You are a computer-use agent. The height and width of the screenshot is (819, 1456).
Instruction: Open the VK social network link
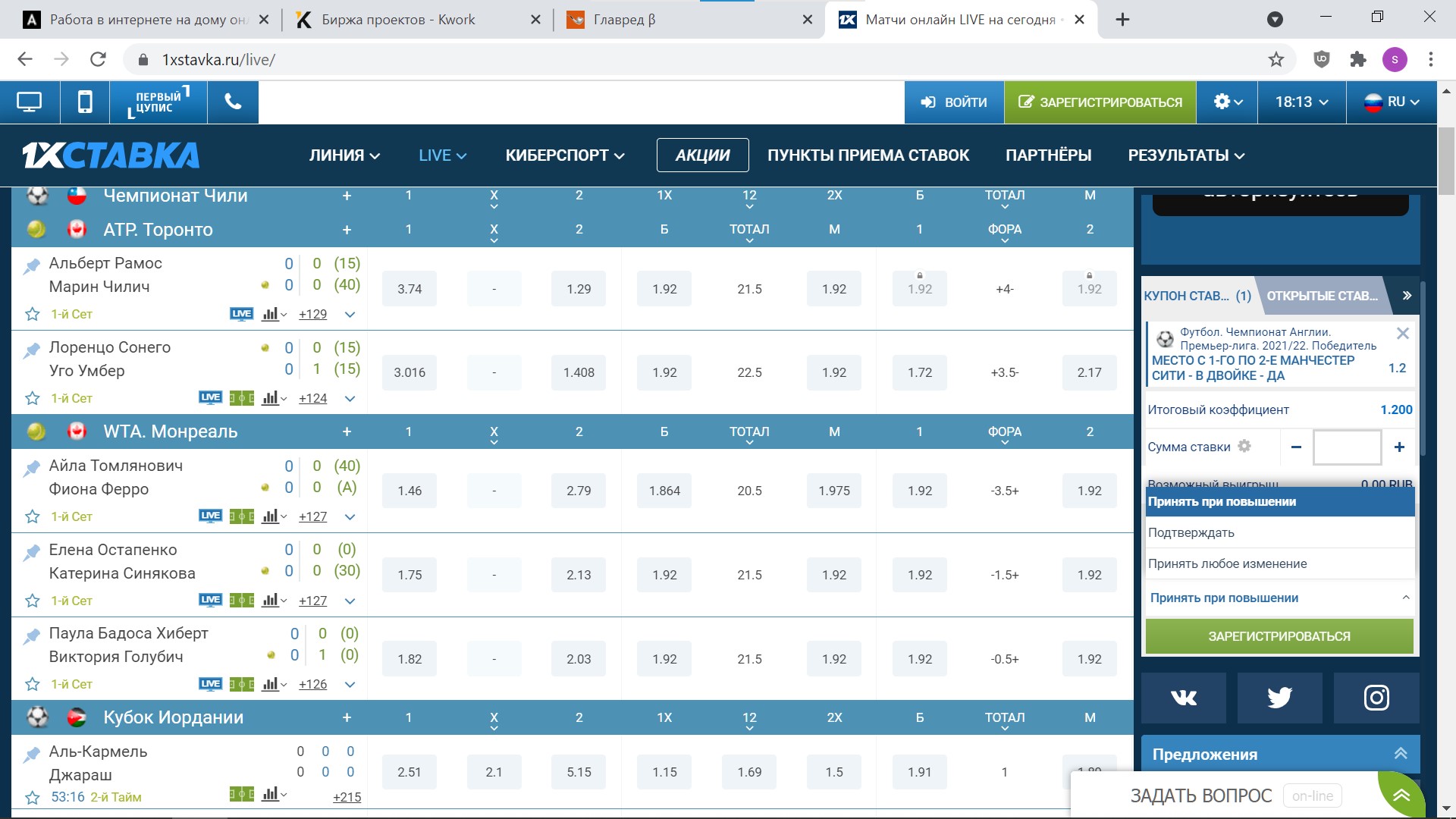[1183, 697]
